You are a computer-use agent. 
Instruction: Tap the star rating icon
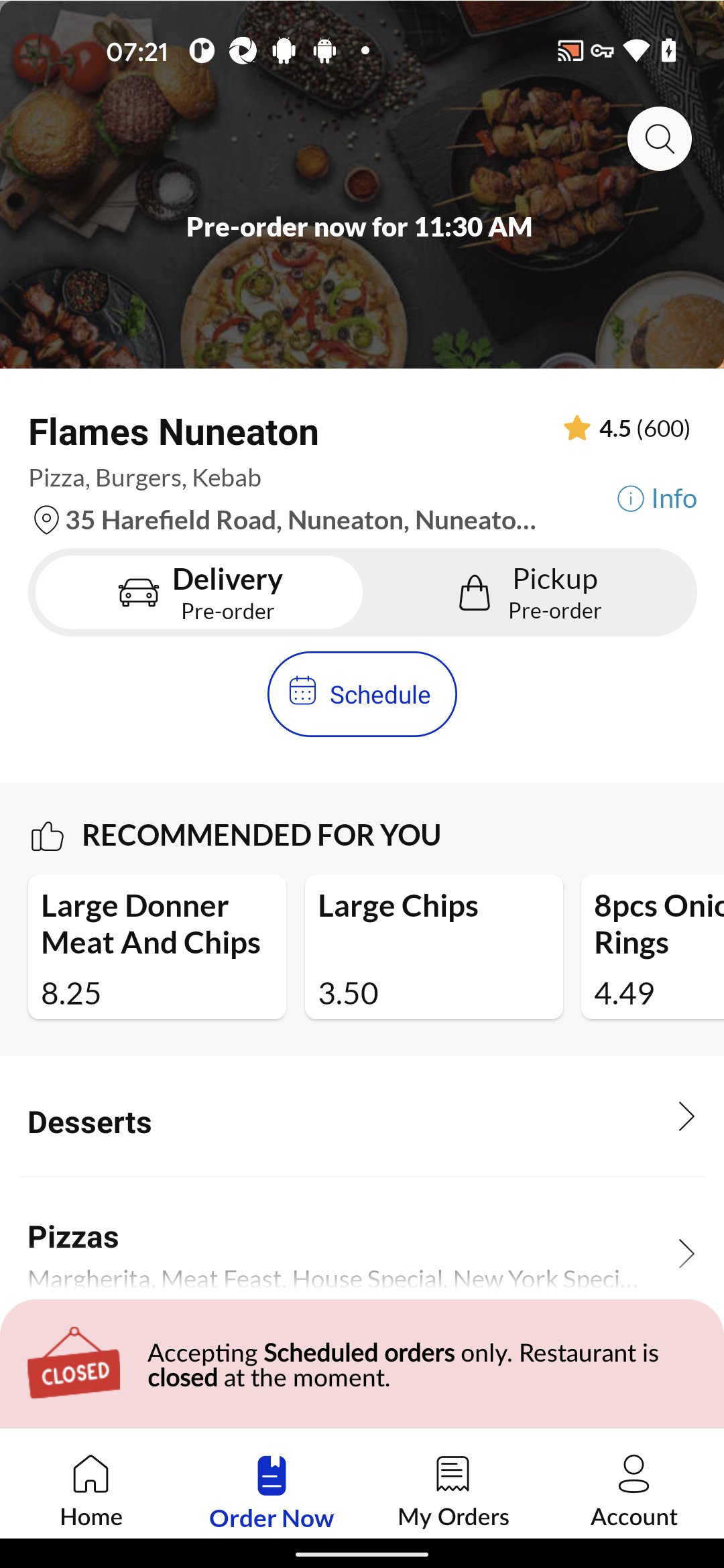[x=577, y=428]
